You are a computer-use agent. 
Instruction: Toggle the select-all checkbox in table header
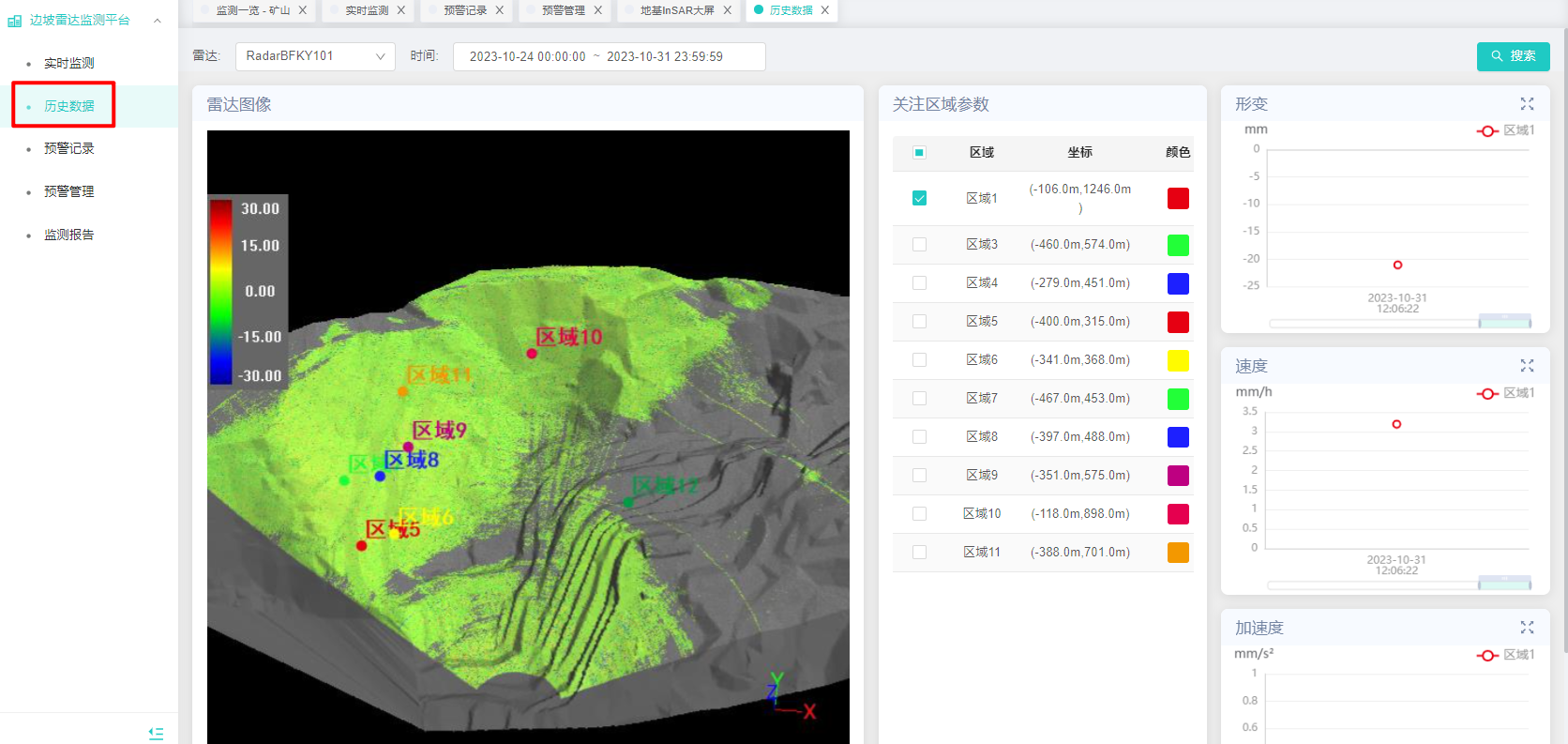coord(919,152)
